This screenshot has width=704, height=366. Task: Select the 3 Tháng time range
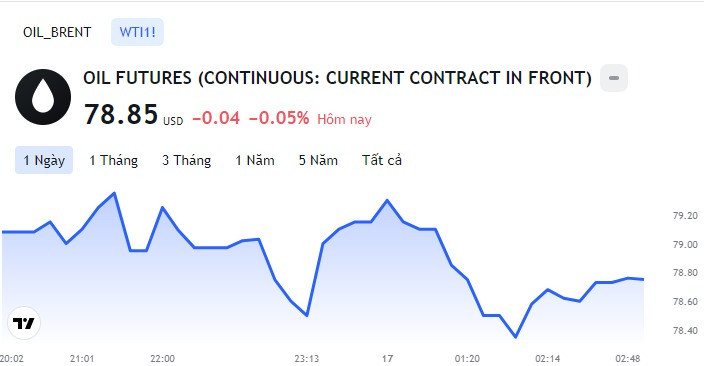tap(186, 160)
